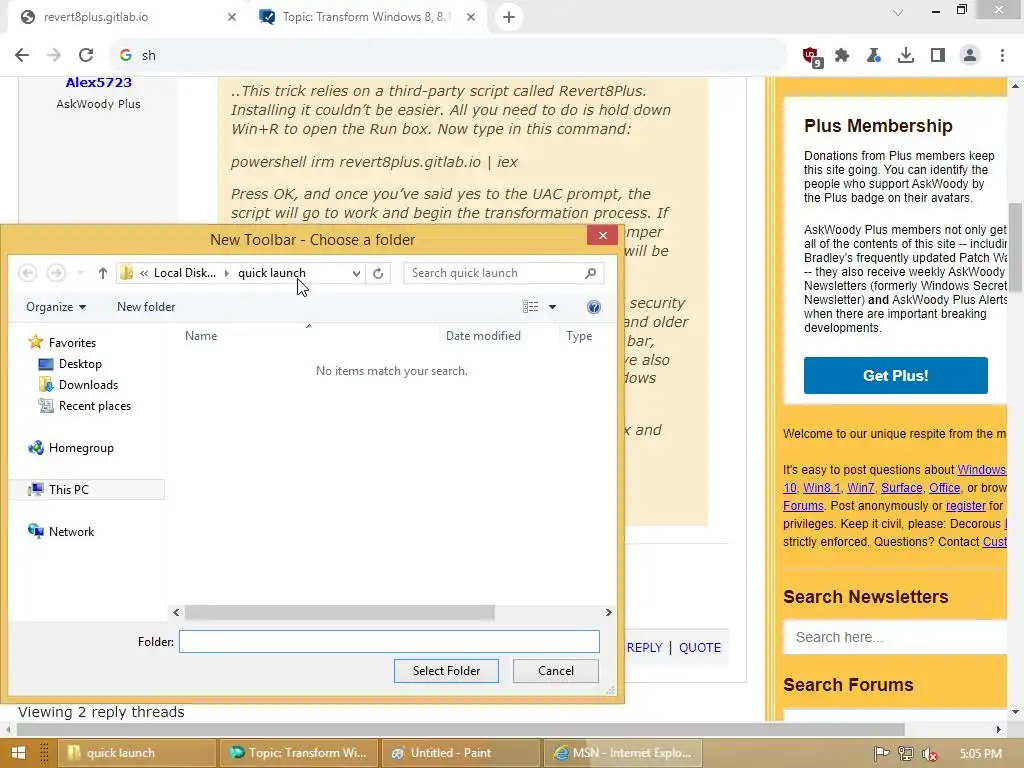Click the Select Folder button
This screenshot has height=768, width=1024.
tap(446, 671)
